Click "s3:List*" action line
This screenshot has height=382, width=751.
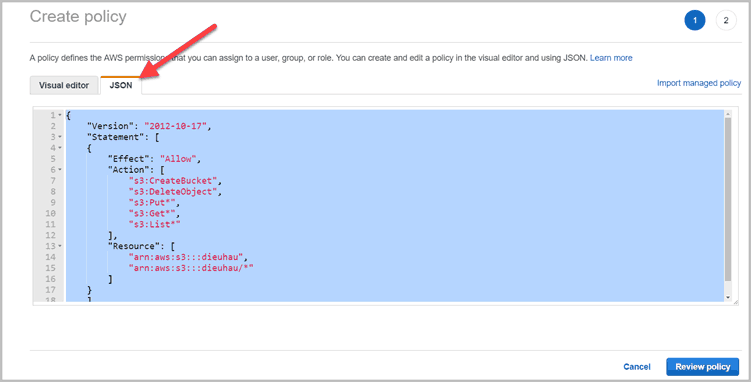click(154, 225)
